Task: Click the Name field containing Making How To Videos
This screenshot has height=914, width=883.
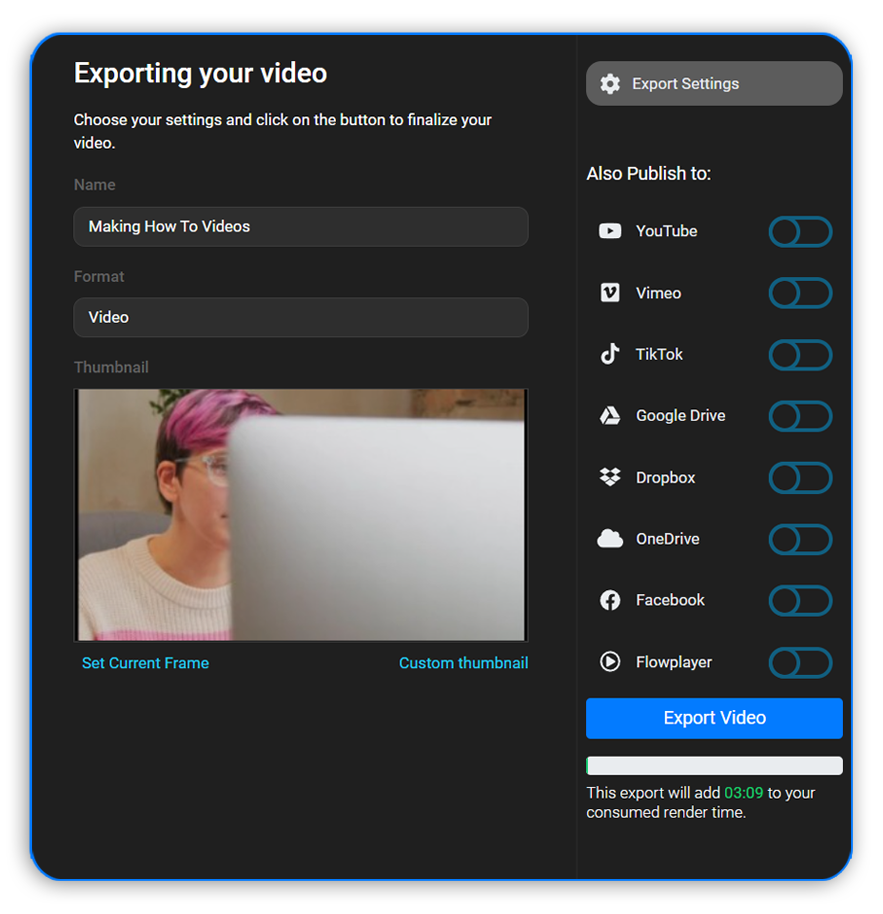Action: 301,226
